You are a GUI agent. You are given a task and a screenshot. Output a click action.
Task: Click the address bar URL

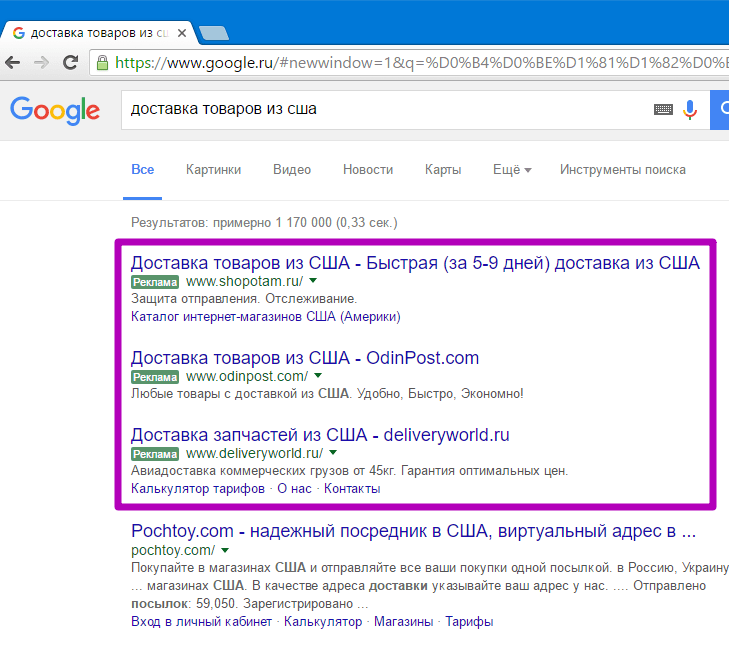click(421, 62)
